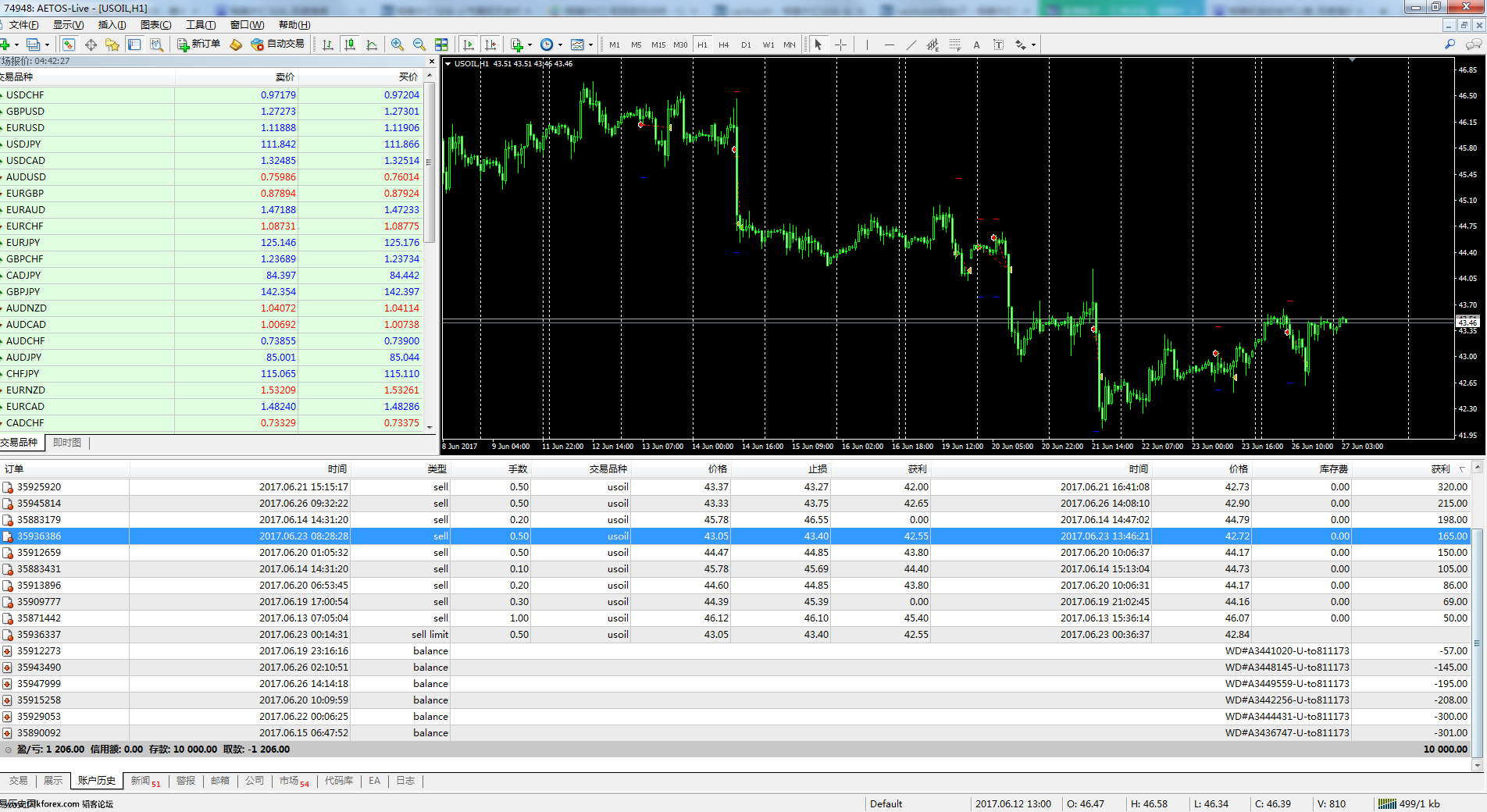This screenshot has width=1487, height=812.
Task: Open MetaEditor via the yellow book icon
Action: pyautogui.click(x=236, y=45)
